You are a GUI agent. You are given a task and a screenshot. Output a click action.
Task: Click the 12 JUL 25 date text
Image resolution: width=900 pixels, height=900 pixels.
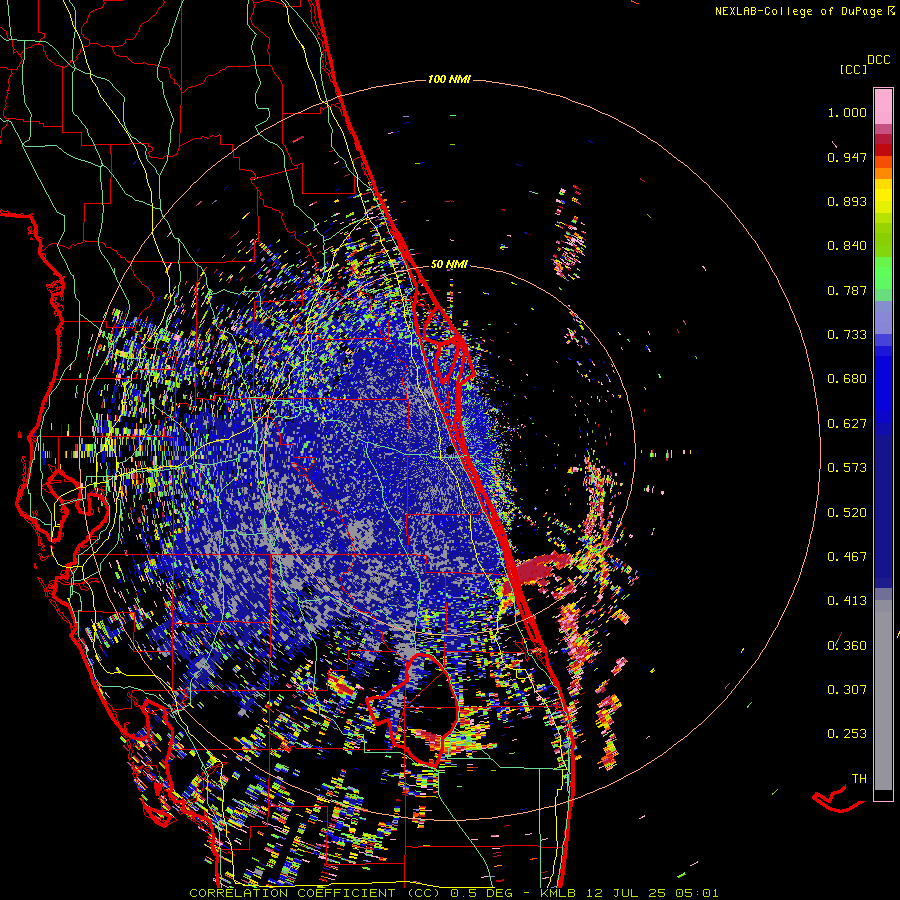pos(626,893)
